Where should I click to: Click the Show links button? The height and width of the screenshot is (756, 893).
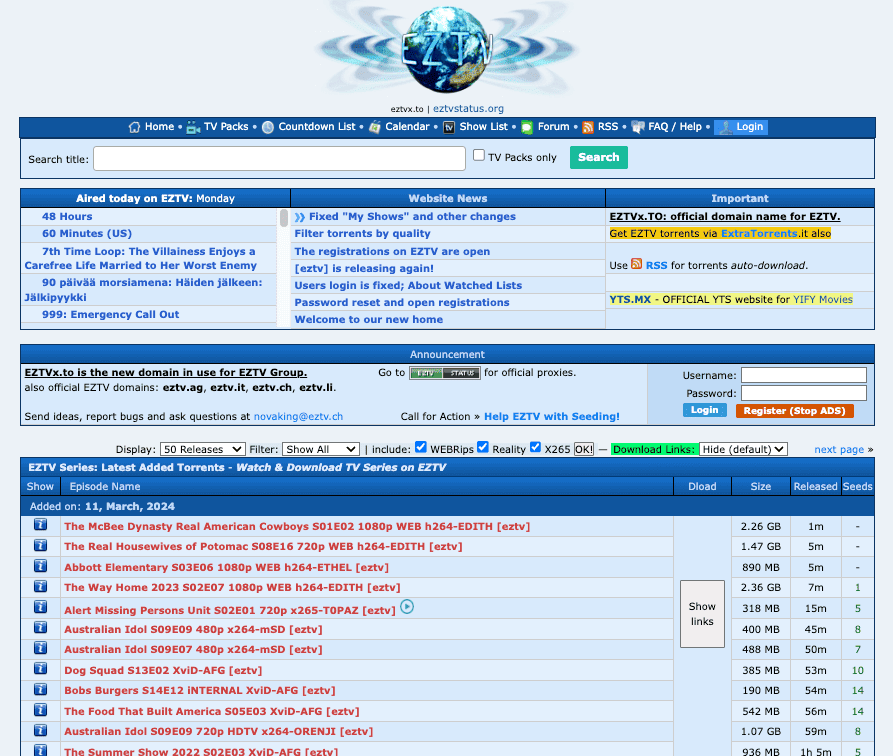tap(702, 614)
